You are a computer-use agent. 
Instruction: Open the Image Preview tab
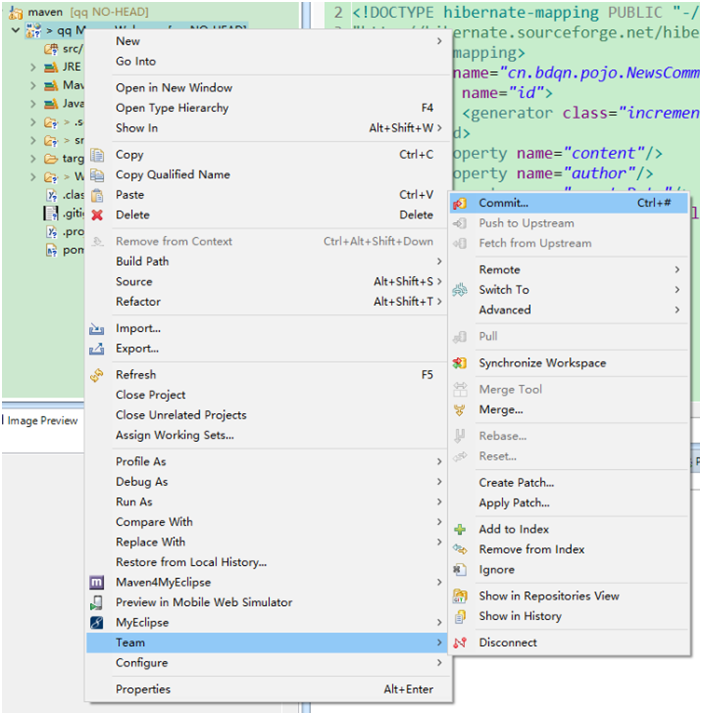pyautogui.click(x=42, y=421)
